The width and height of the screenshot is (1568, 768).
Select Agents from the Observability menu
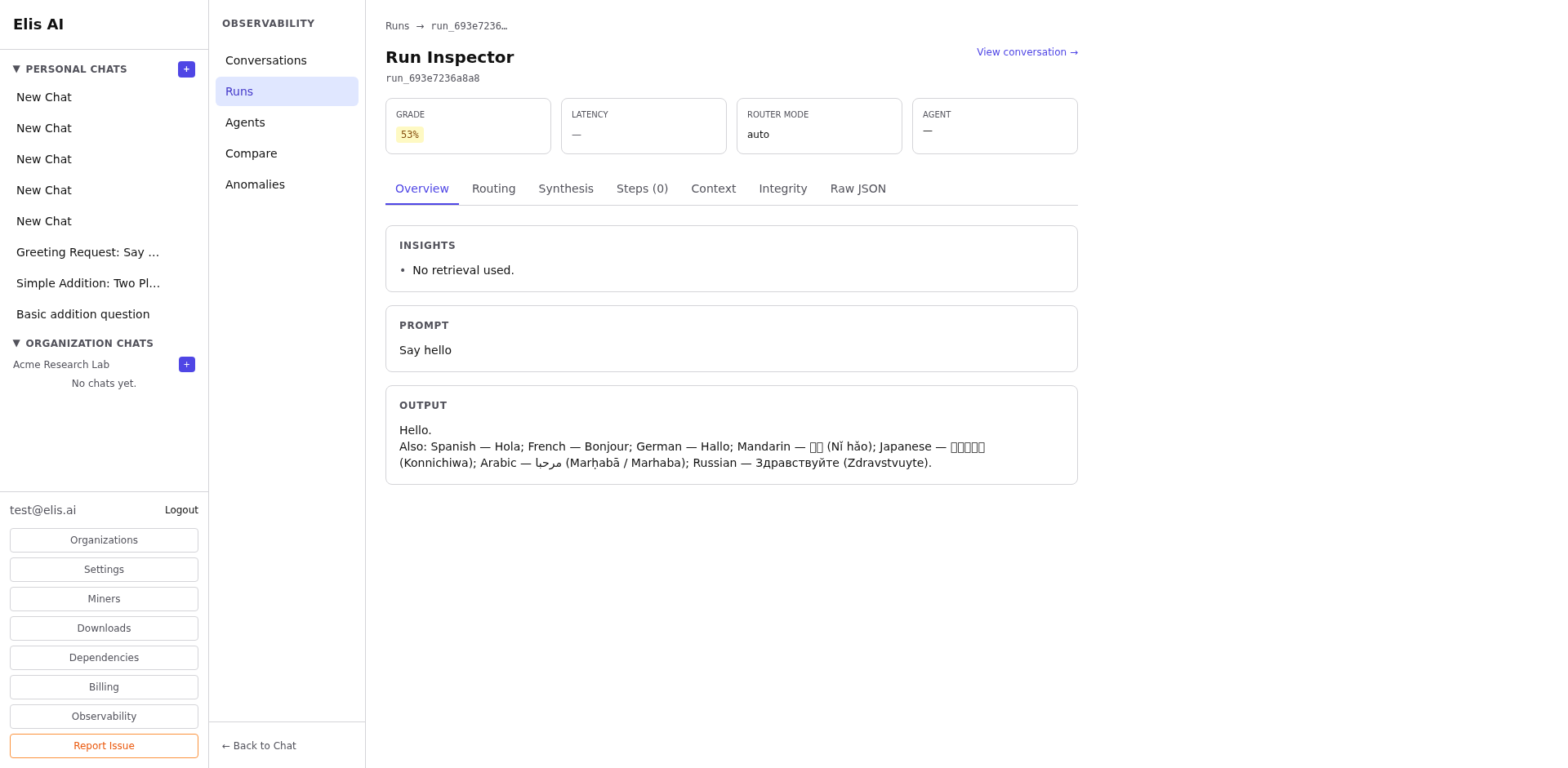click(245, 122)
